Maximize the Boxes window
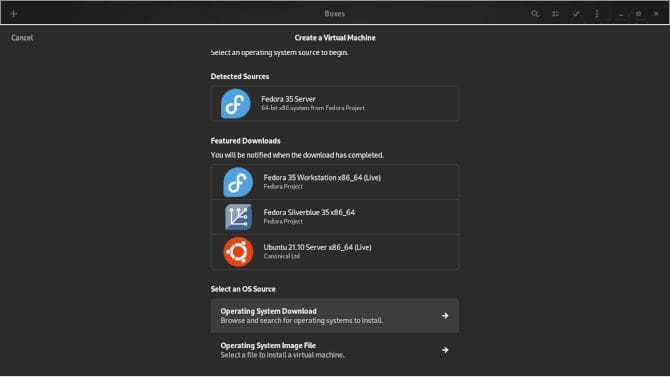 (x=638, y=14)
